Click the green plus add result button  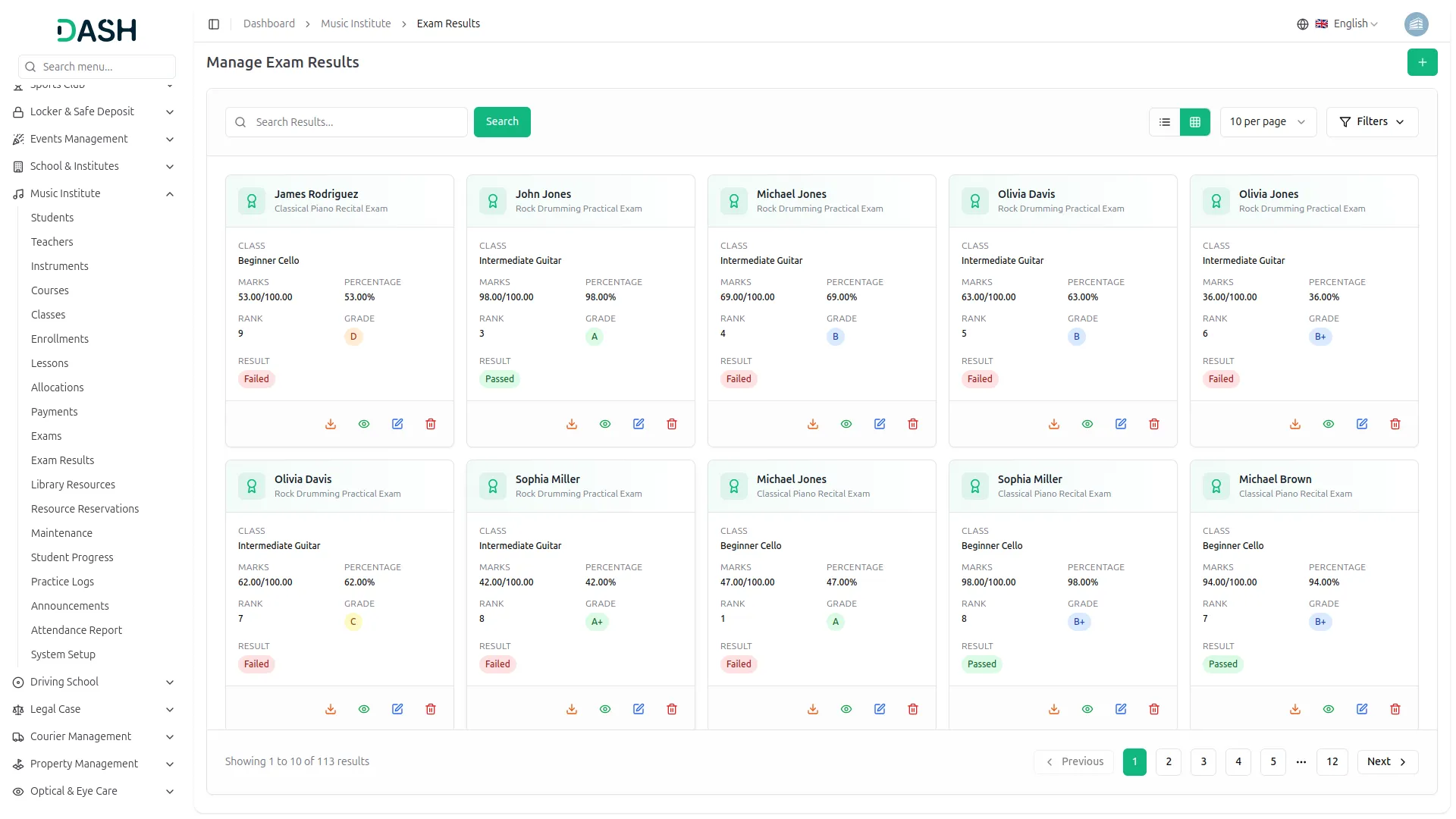click(1422, 62)
